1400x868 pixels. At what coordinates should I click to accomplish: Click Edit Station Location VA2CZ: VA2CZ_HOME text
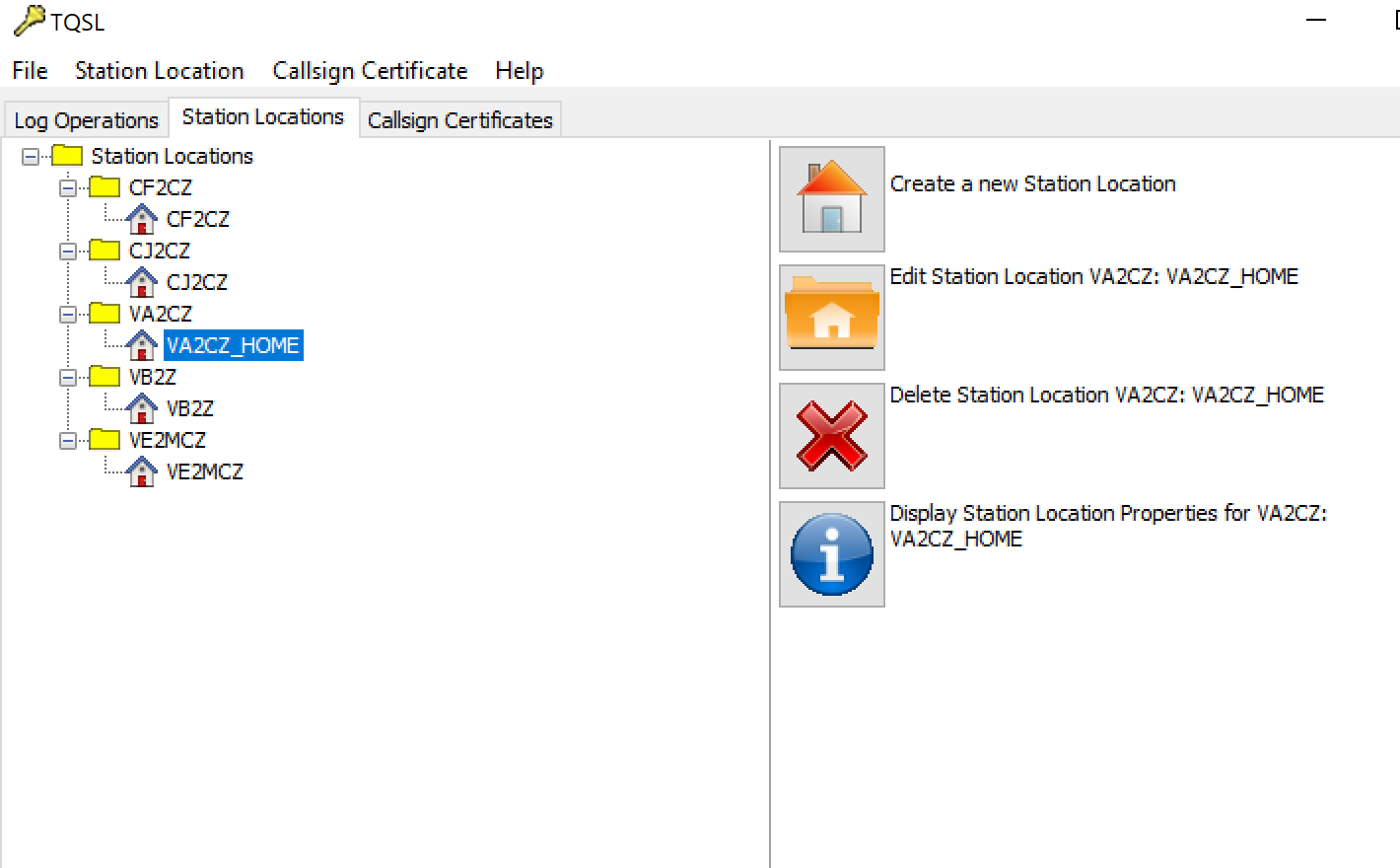1094,276
